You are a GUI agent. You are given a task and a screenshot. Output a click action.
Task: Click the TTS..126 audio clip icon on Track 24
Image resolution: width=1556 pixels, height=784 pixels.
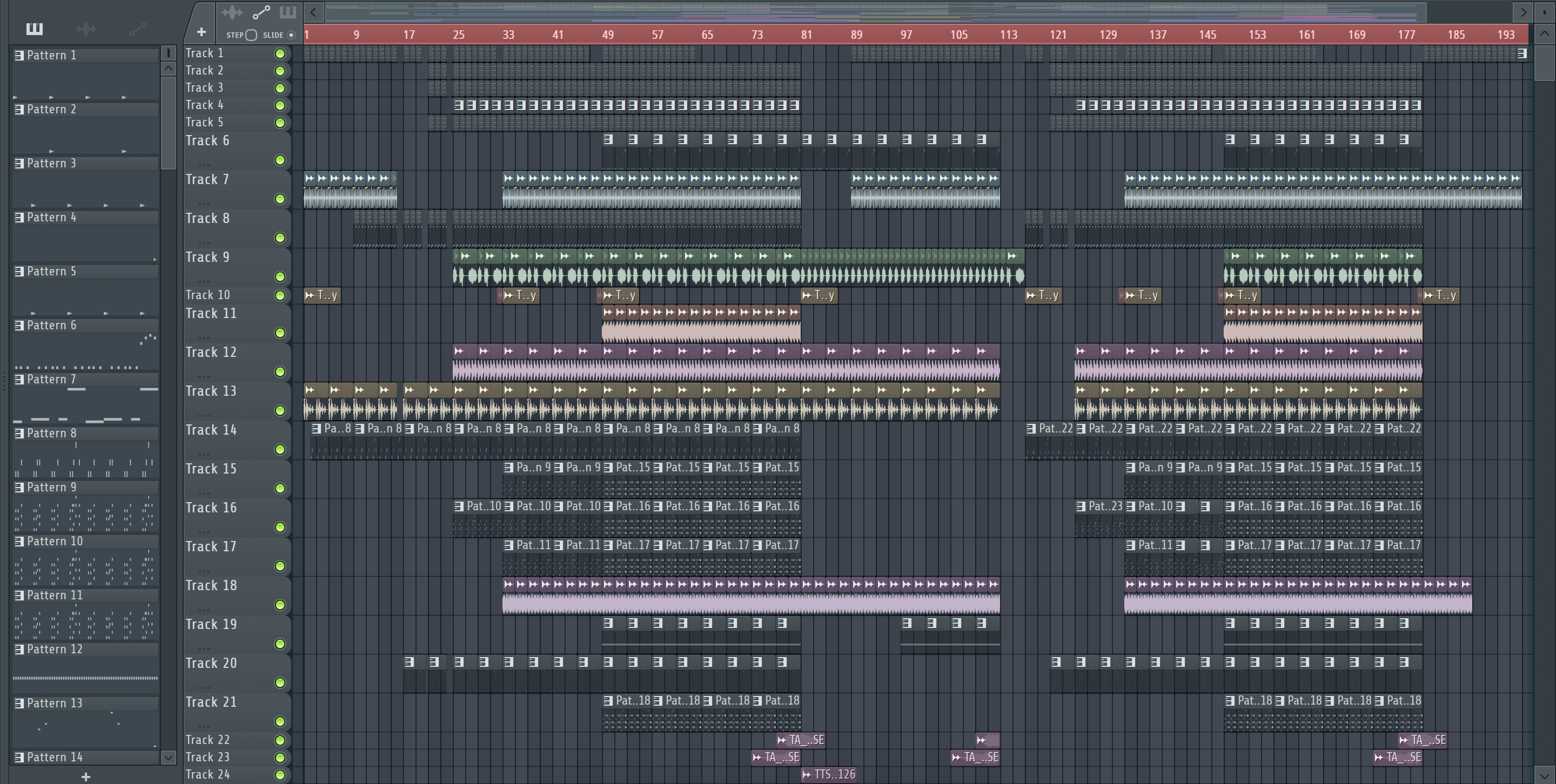pyautogui.click(x=807, y=774)
